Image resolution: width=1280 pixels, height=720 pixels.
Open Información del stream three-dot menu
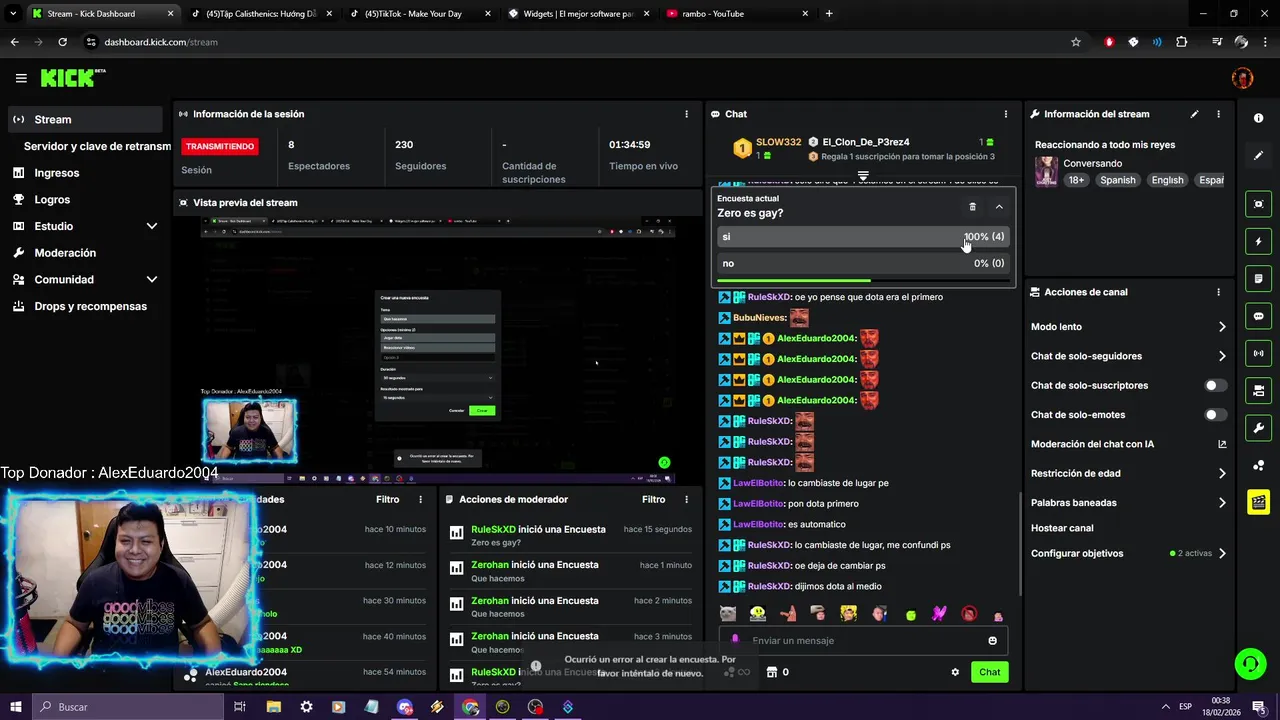tap(1218, 114)
